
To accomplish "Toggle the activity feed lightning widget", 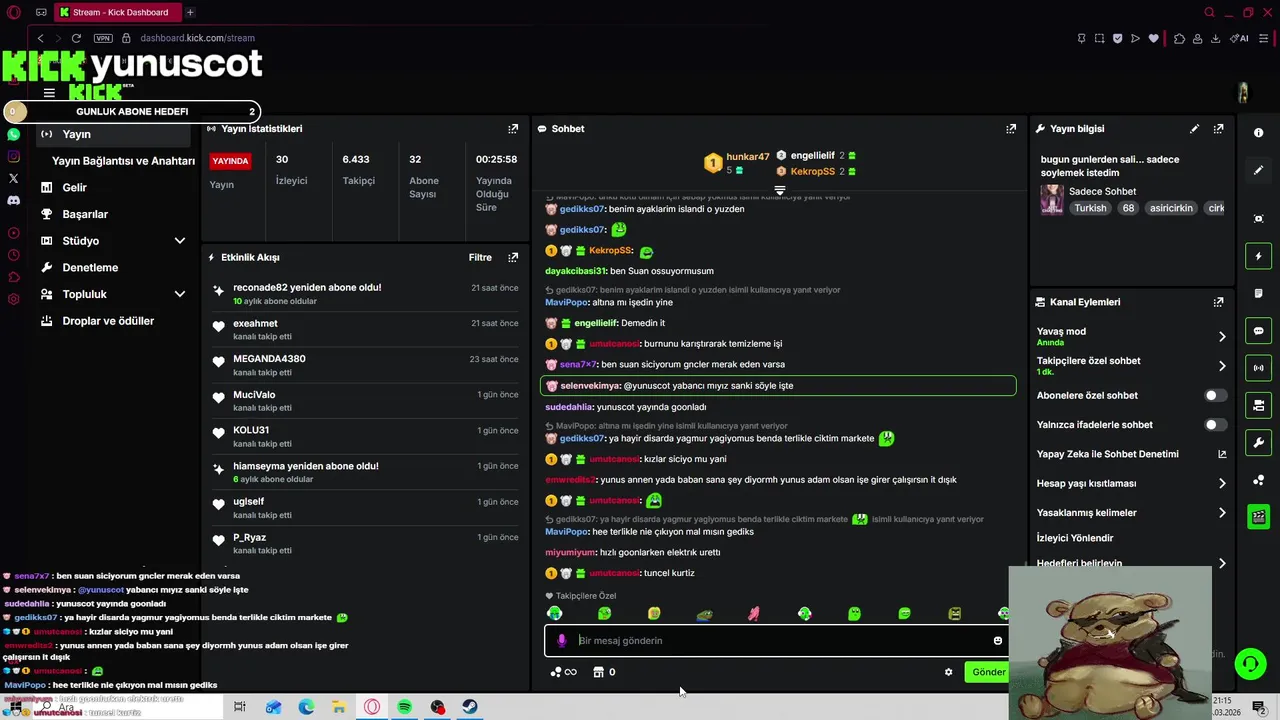I will click(x=1259, y=257).
